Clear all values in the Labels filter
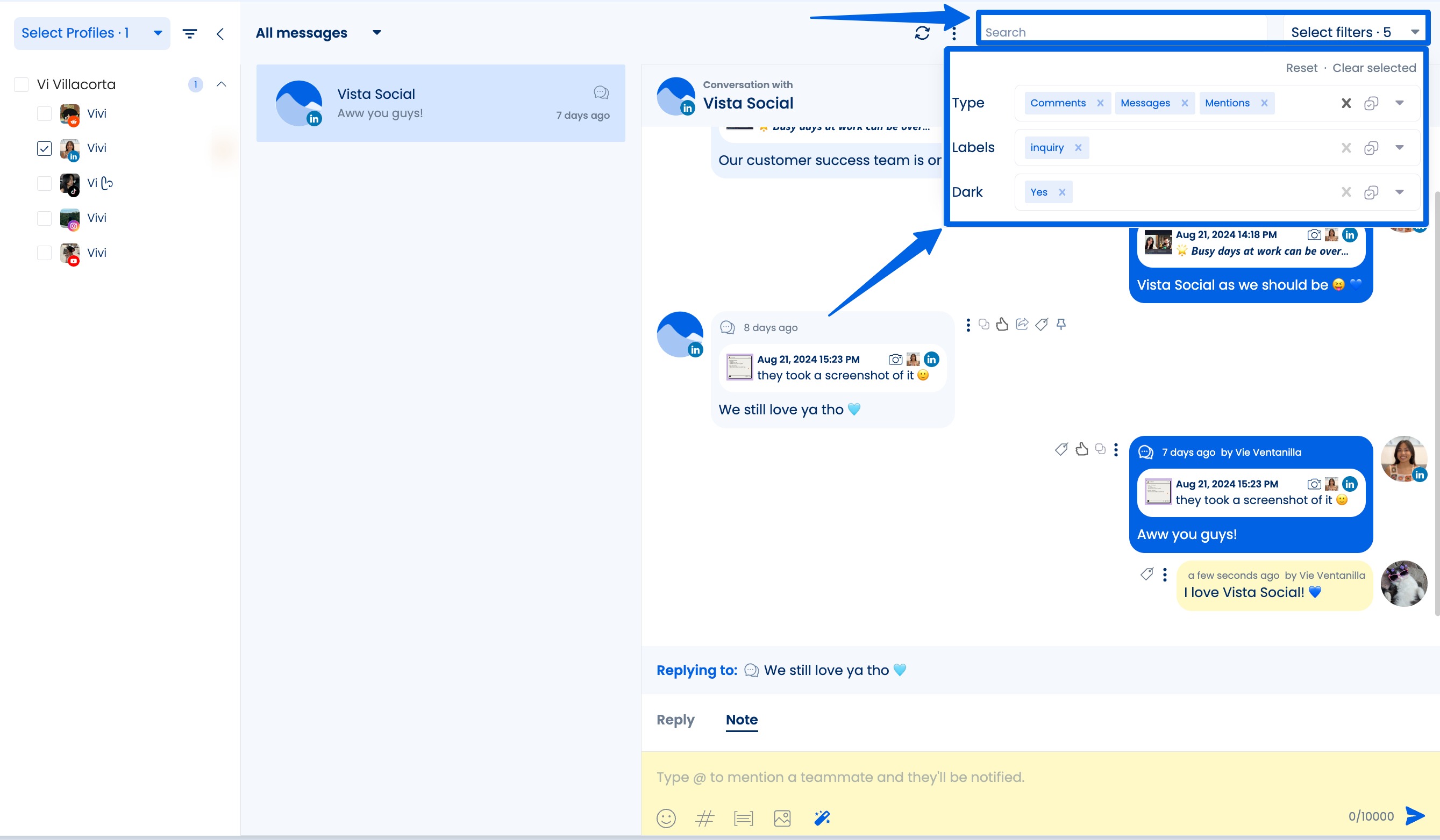This screenshot has width=1440, height=840. 1346,148
